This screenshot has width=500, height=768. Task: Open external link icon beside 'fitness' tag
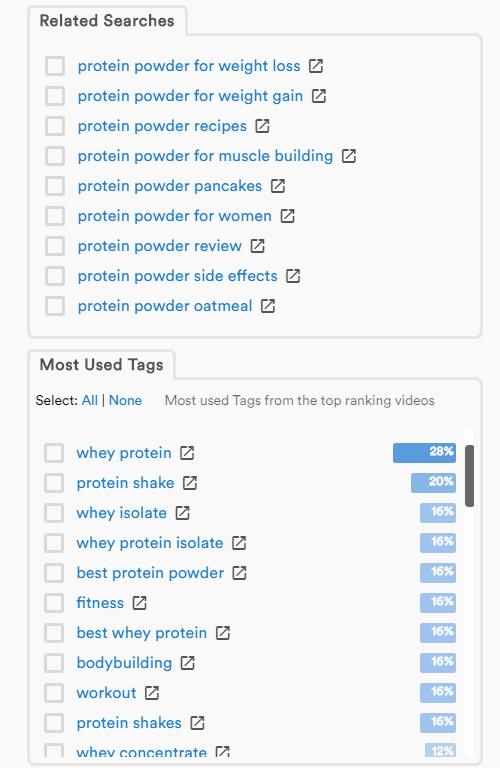tap(140, 603)
